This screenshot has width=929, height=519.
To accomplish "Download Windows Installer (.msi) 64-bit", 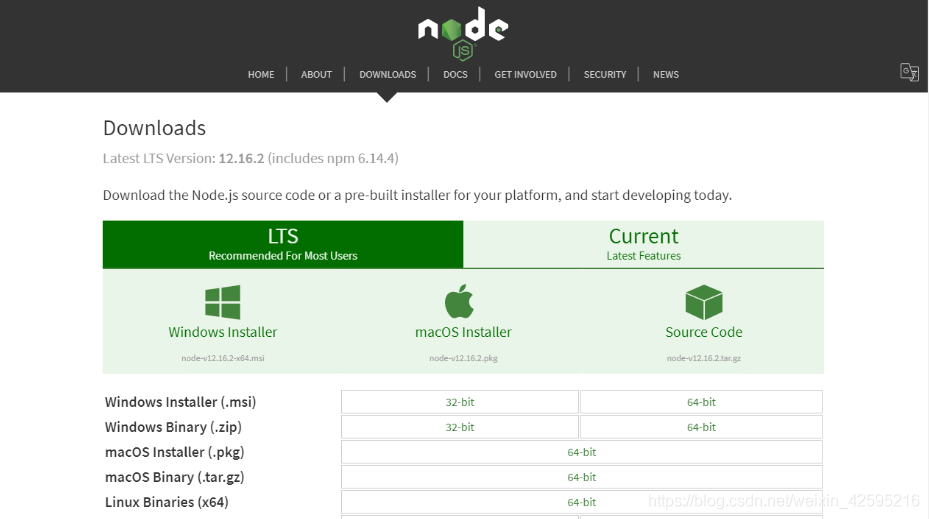I will (701, 402).
